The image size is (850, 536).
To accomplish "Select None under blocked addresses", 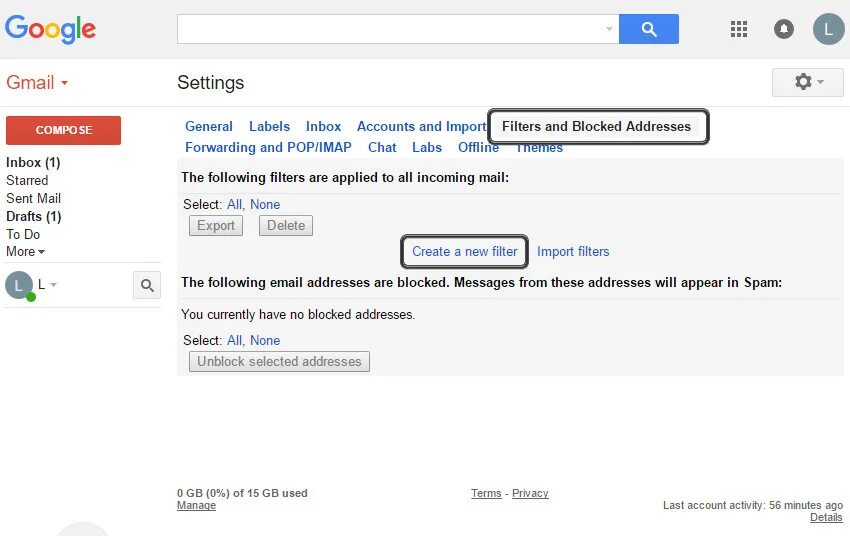I will pos(265,340).
